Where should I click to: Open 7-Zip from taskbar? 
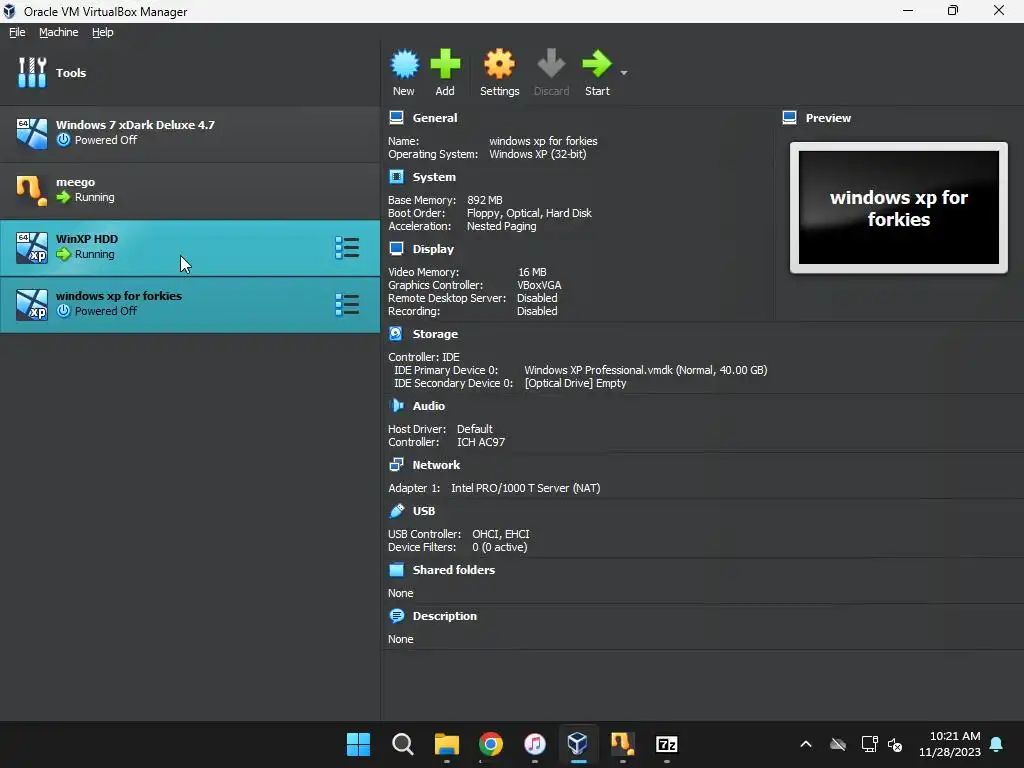point(667,744)
